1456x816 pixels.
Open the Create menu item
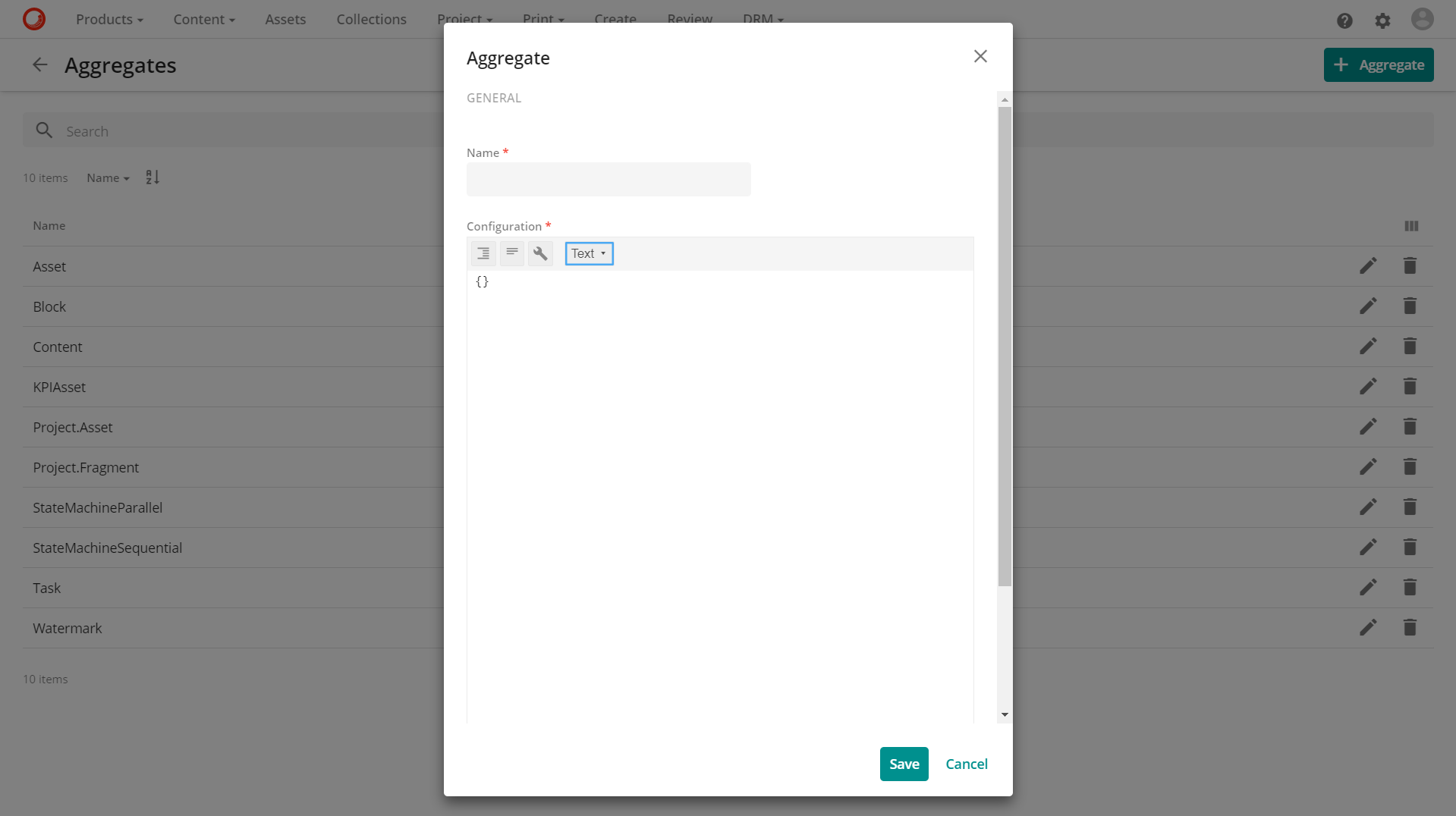click(615, 18)
